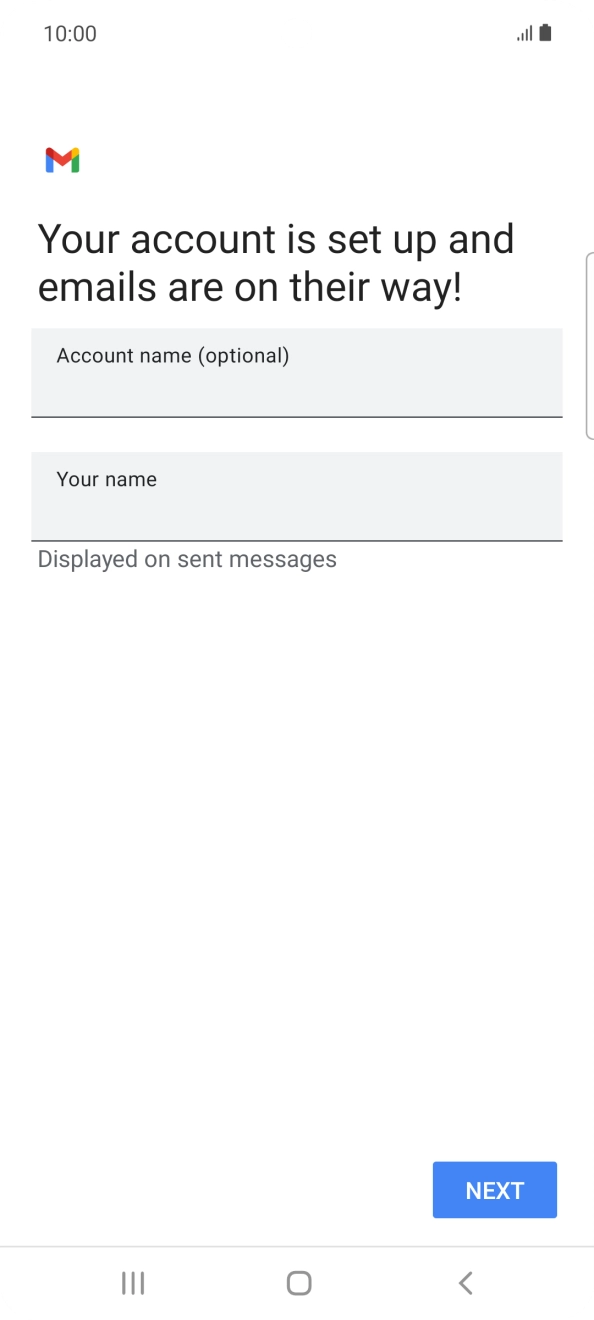Go back using the Back arrow icon
The width and height of the screenshot is (594, 1320).
464,1283
